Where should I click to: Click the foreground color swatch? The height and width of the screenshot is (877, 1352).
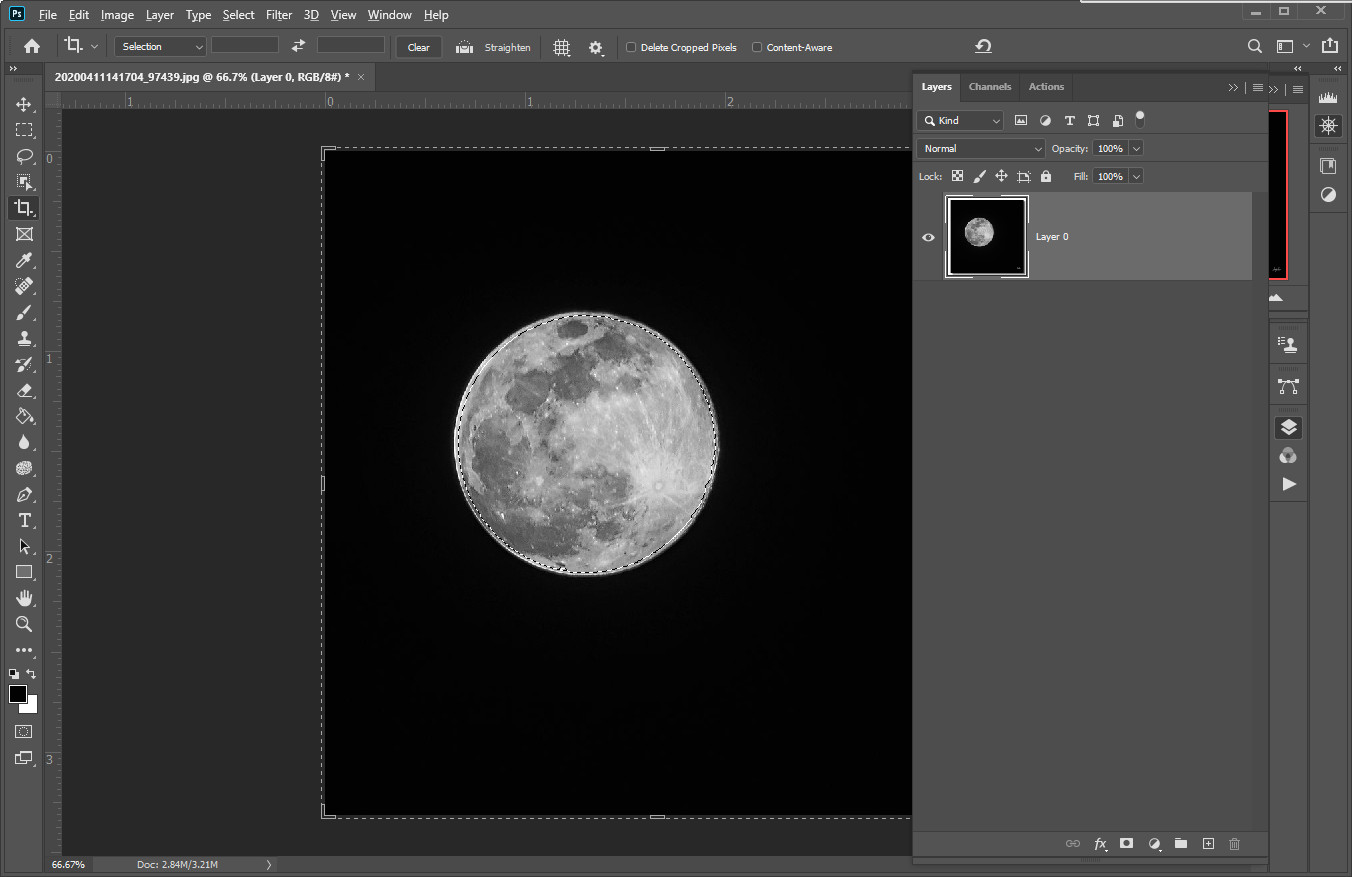click(x=17, y=694)
